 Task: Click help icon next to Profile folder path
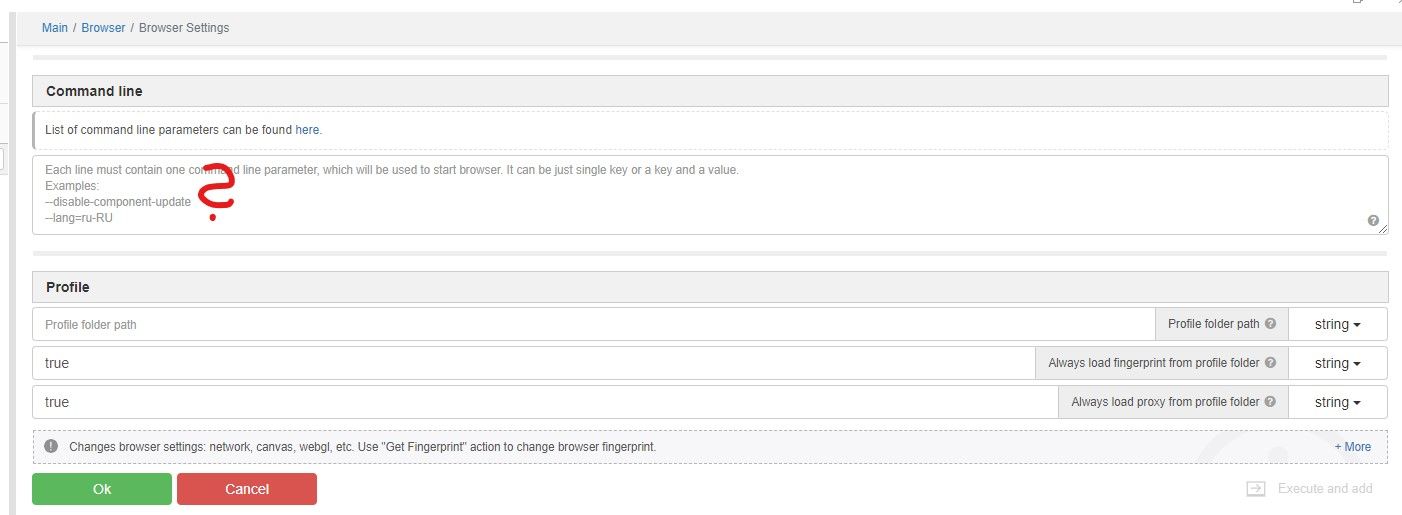click(1270, 324)
